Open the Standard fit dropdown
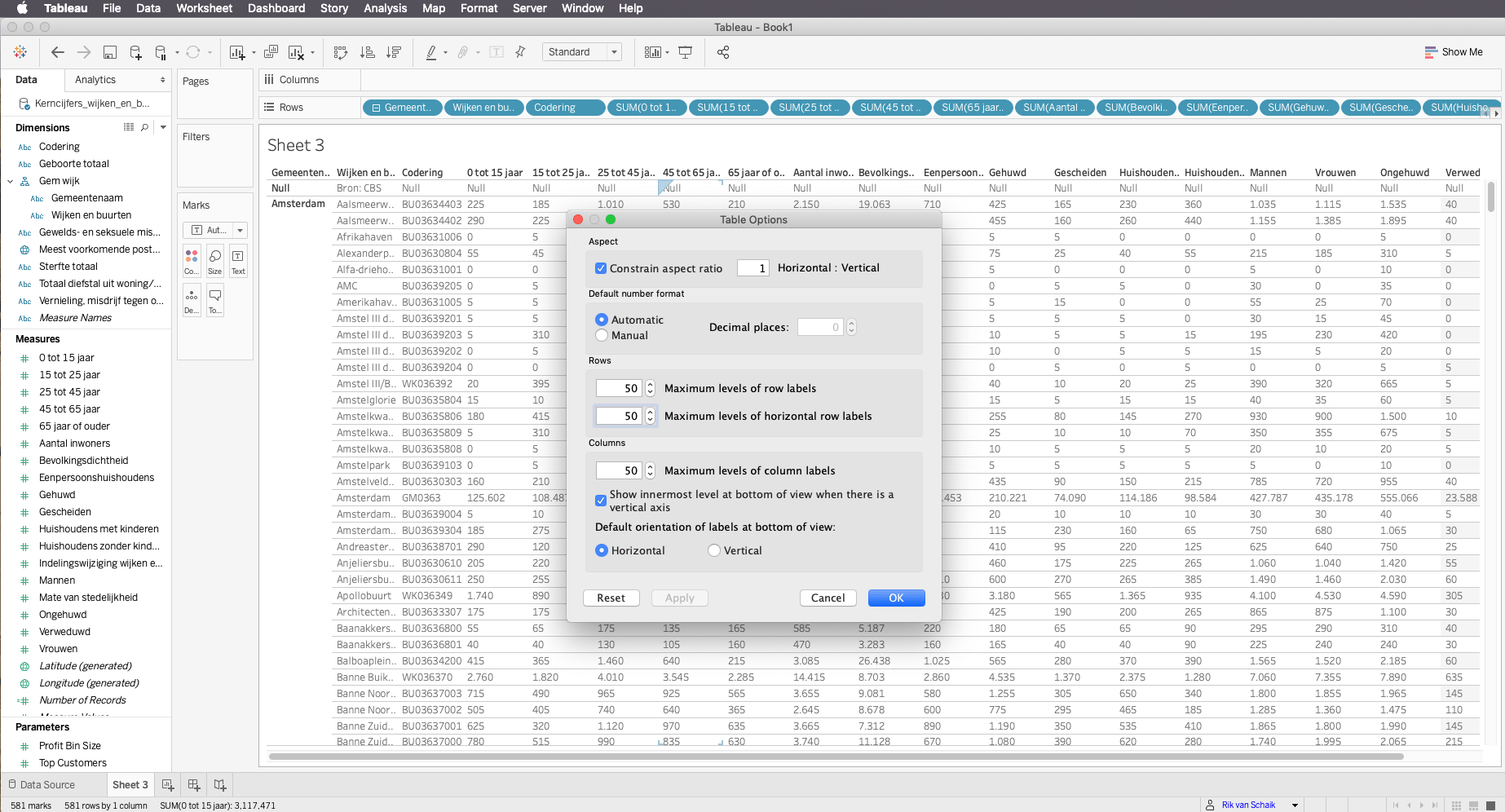1505x812 pixels. click(x=581, y=52)
